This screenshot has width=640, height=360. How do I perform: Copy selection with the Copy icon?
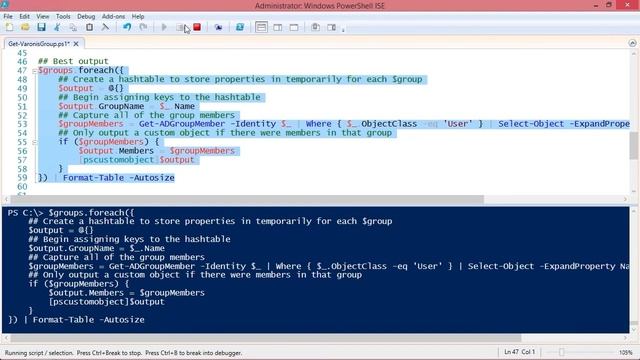73,27
